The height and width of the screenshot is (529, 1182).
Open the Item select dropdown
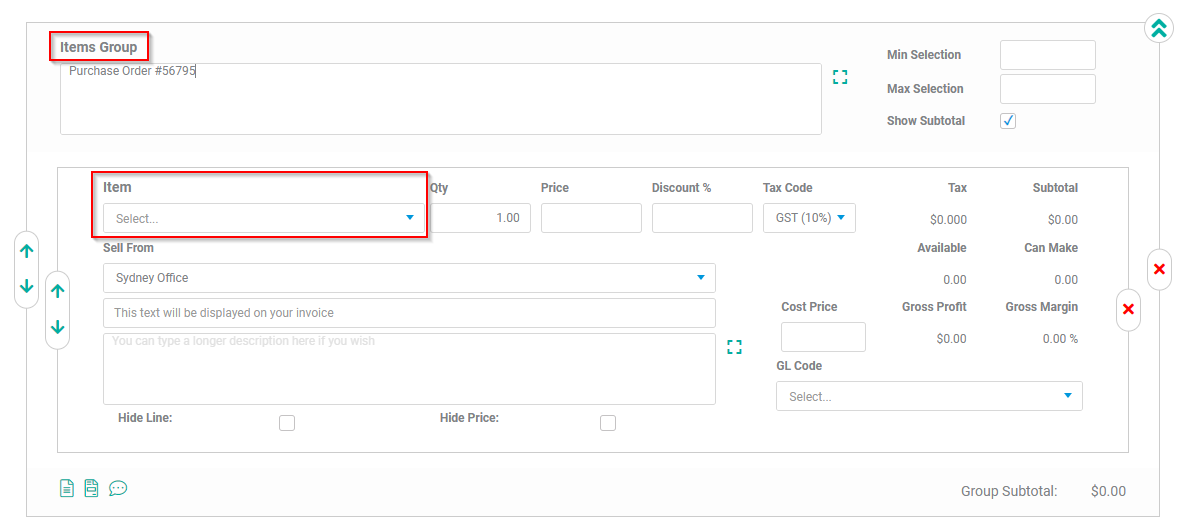[264, 218]
